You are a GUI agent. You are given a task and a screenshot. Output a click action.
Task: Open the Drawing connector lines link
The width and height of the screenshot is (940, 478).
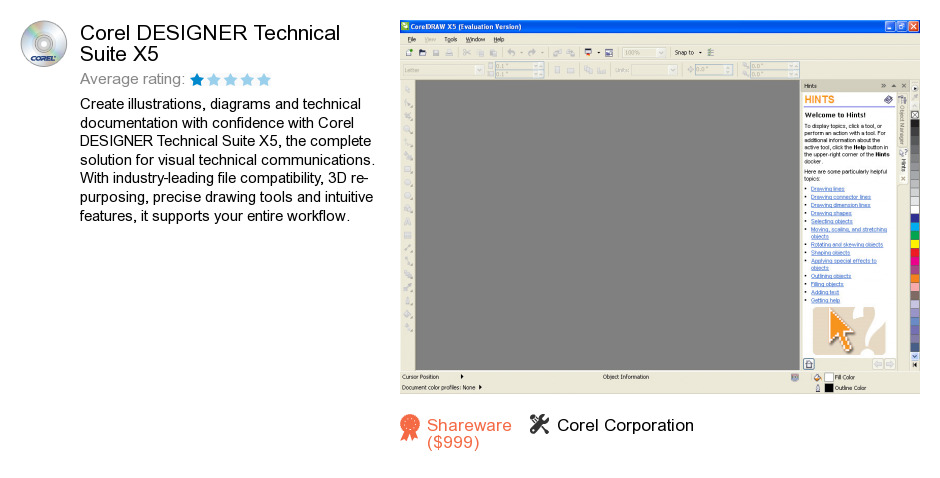840,197
